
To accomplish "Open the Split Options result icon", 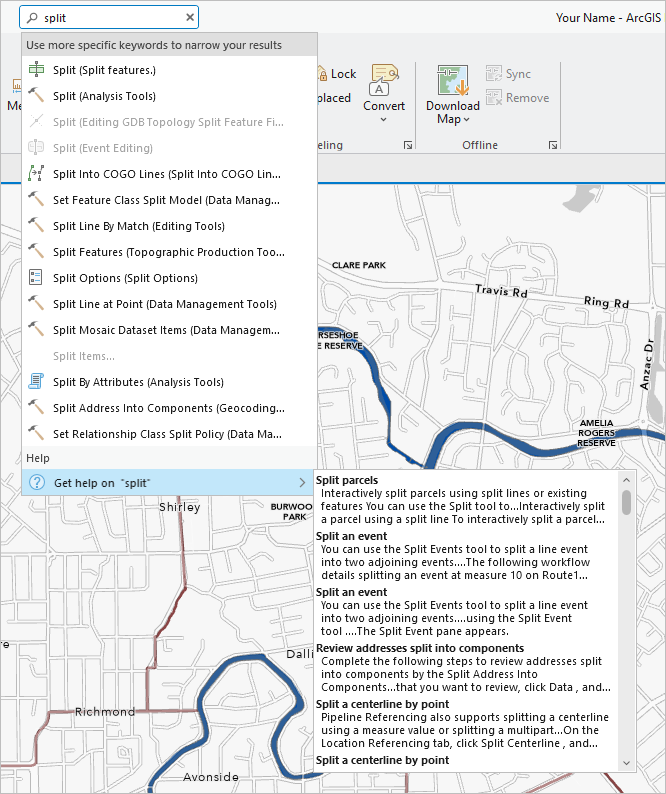I will pyautogui.click(x=37, y=278).
